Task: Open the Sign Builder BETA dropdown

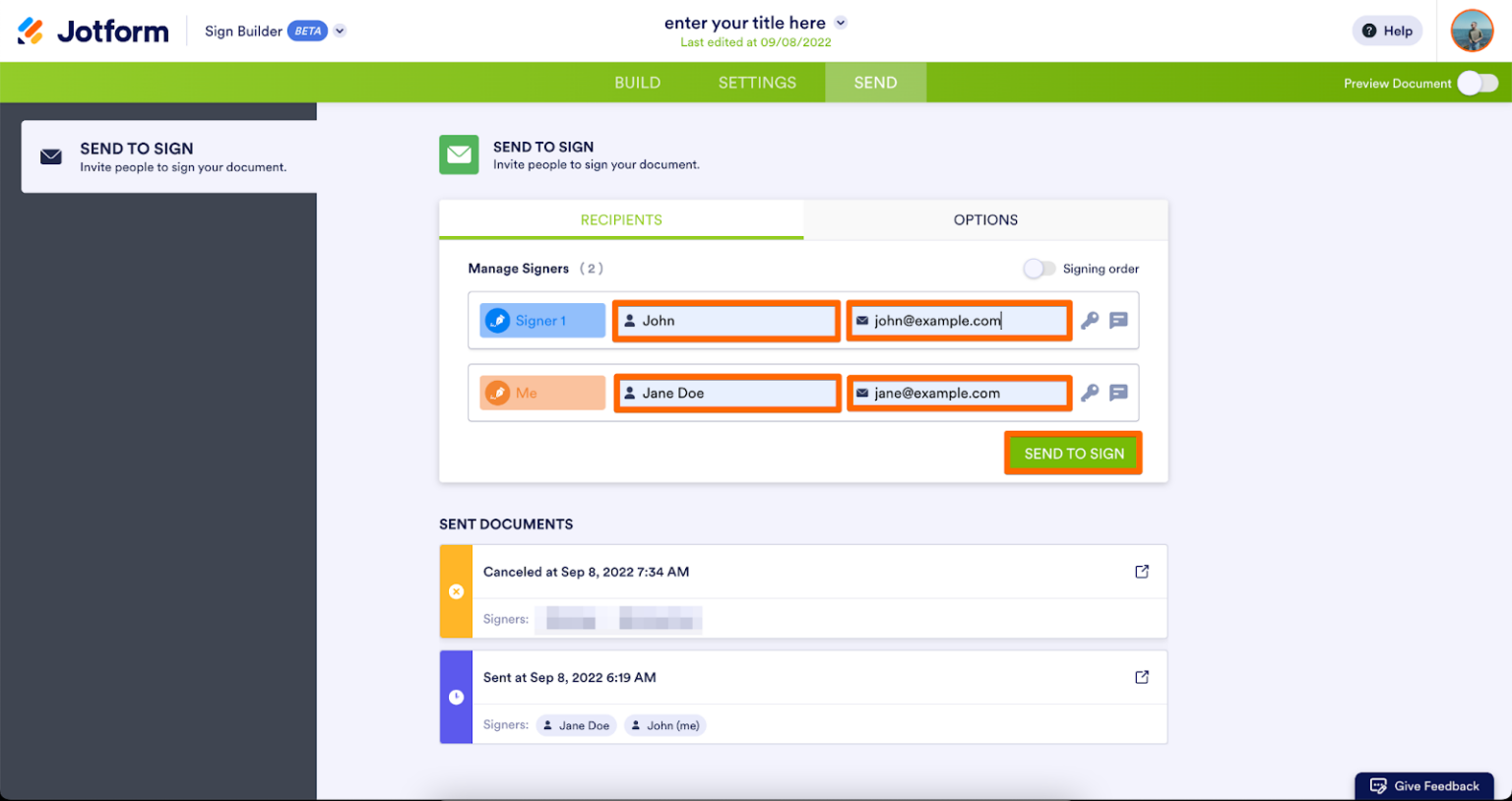Action: pos(340,31)
